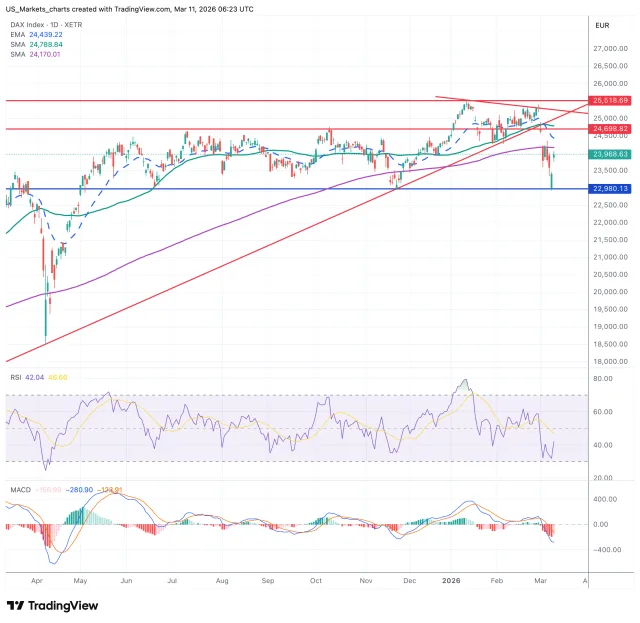Click the red 24,698.82 price label
The height and width of the screenshot is (623, 640).
point(610,129)
